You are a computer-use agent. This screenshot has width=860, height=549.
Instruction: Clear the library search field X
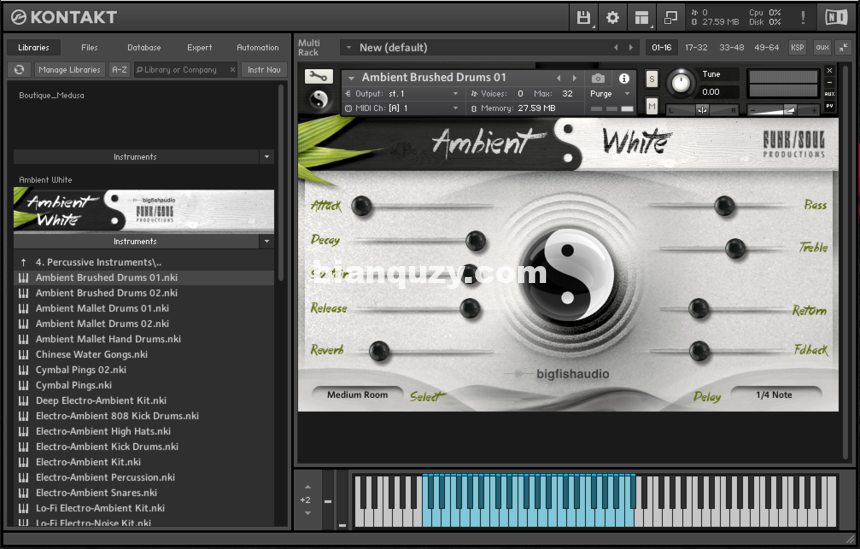pos(233,70)
